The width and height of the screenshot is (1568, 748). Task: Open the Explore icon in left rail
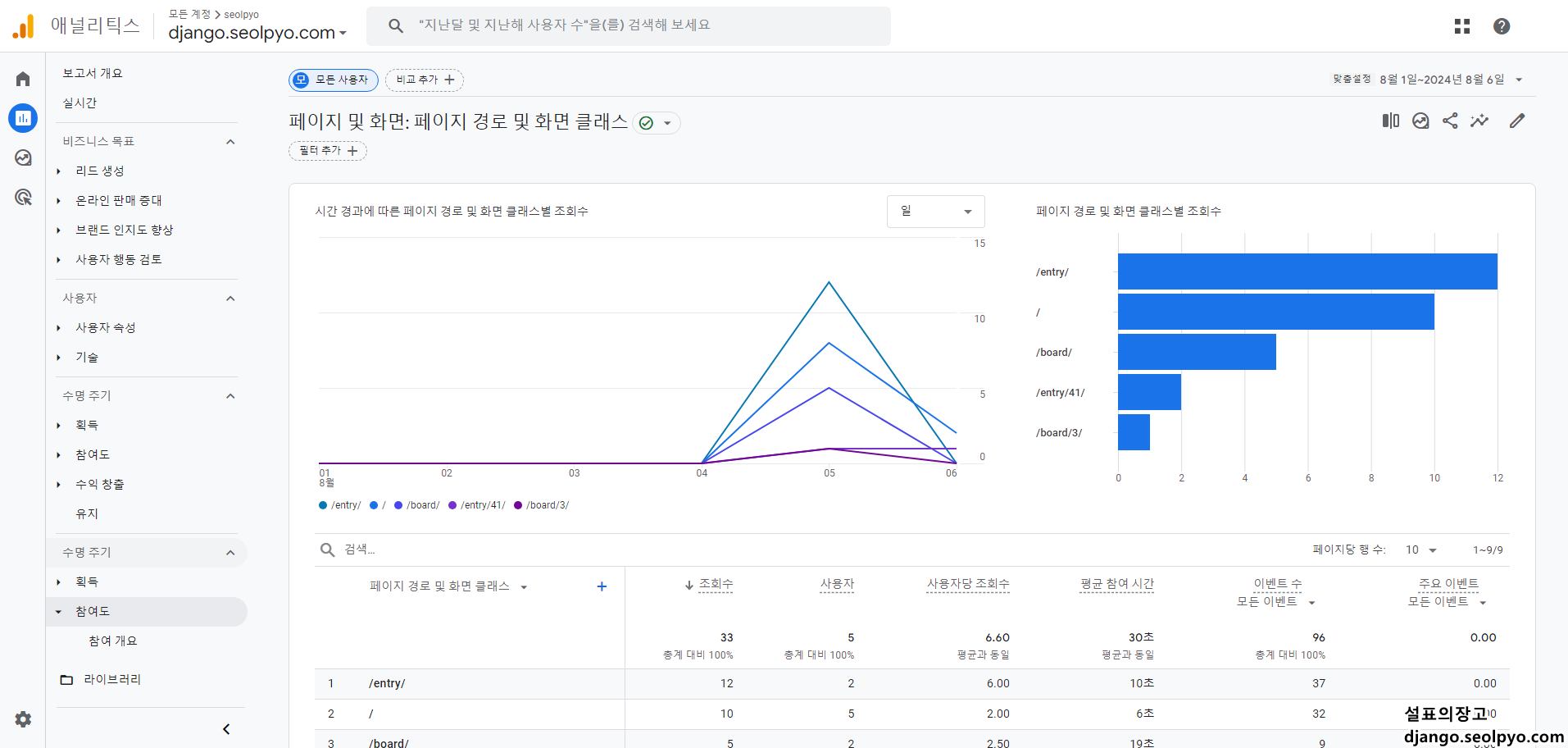point(23,157)
